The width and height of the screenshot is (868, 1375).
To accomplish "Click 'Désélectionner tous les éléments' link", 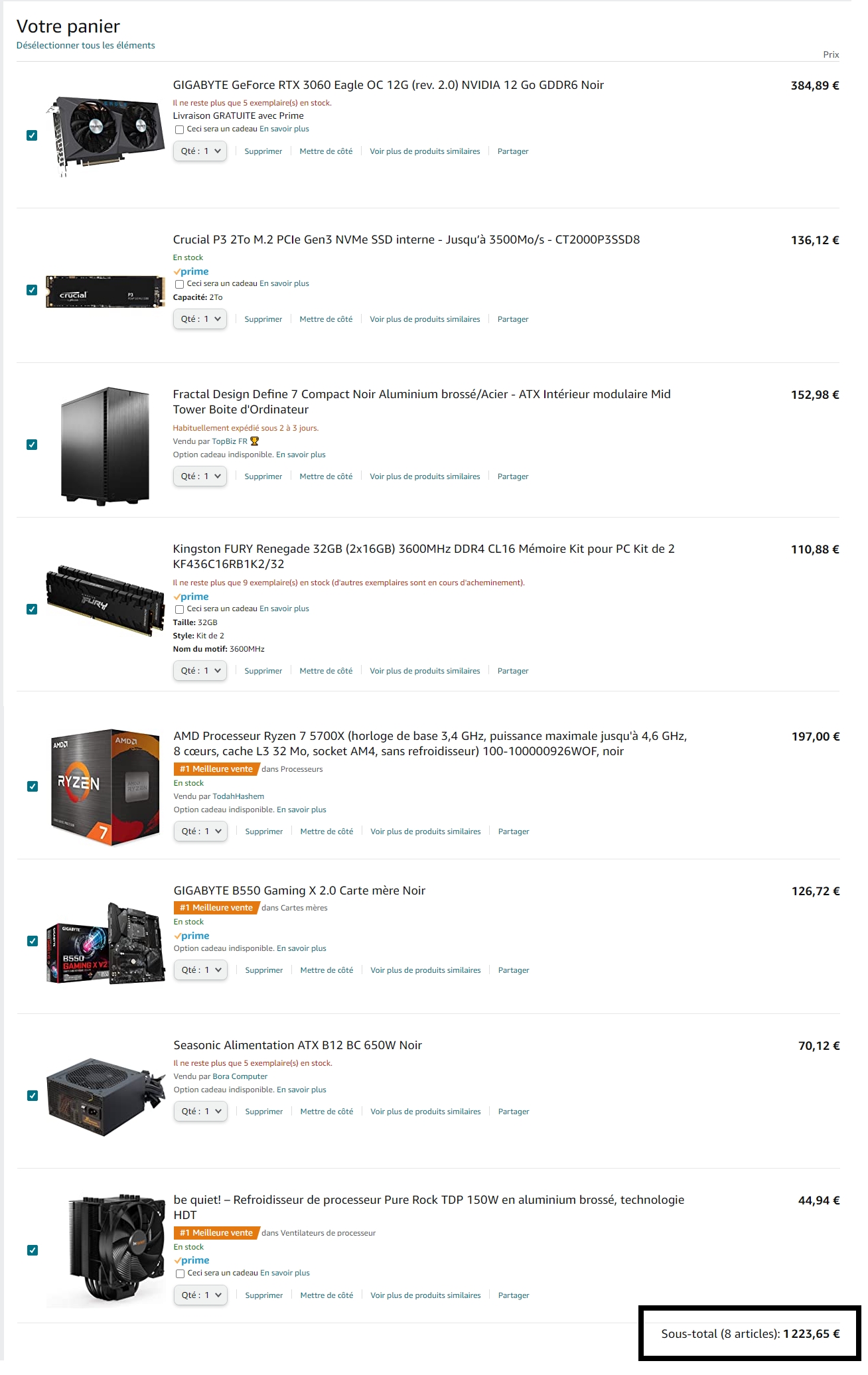I will pyautogui.click(x=86, y=45).
